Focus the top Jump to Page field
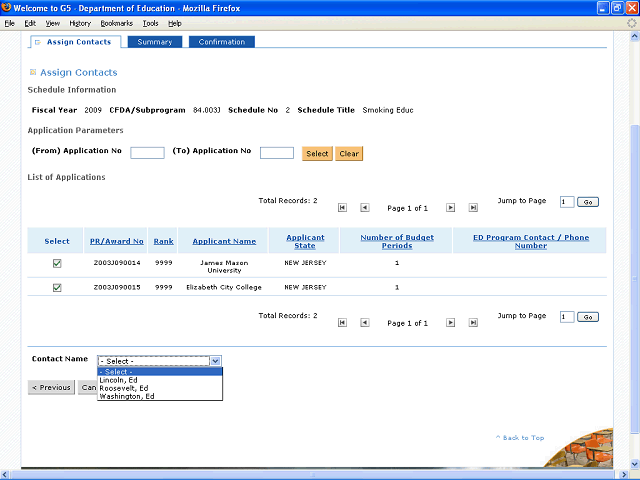640x480 pixels. [567, 202]
